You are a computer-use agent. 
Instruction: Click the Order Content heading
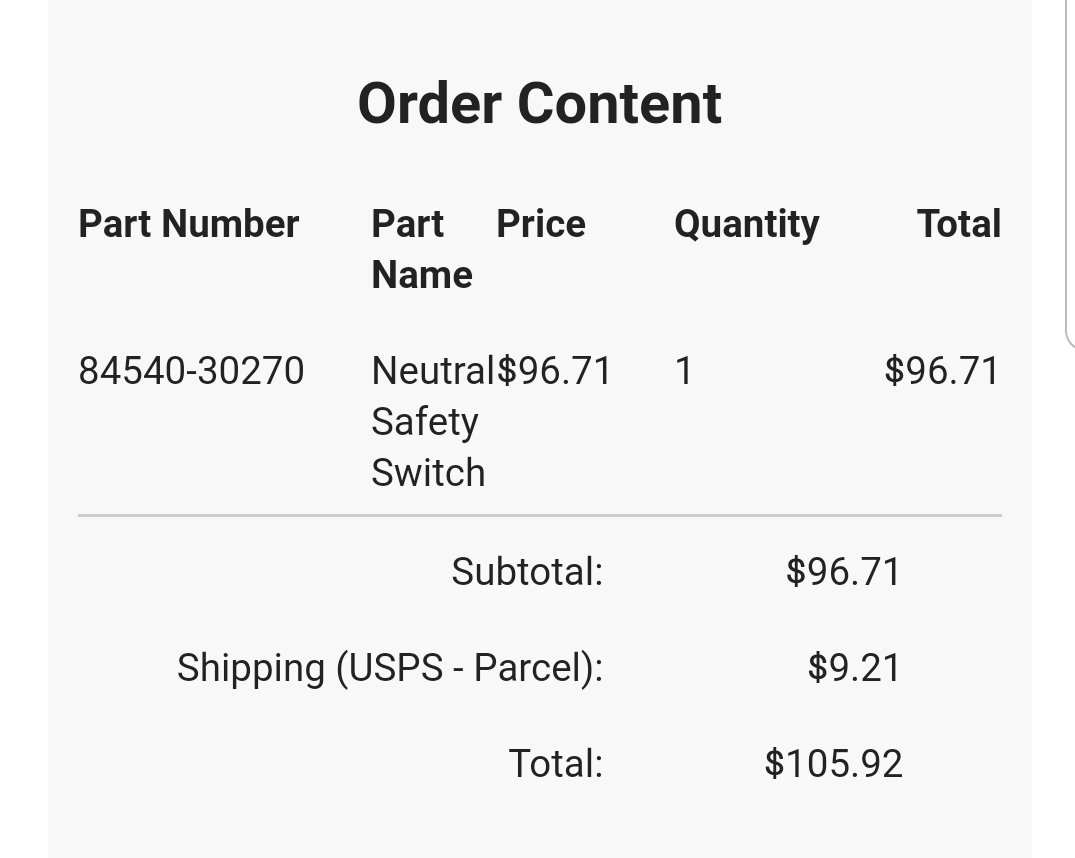(540, 104)
